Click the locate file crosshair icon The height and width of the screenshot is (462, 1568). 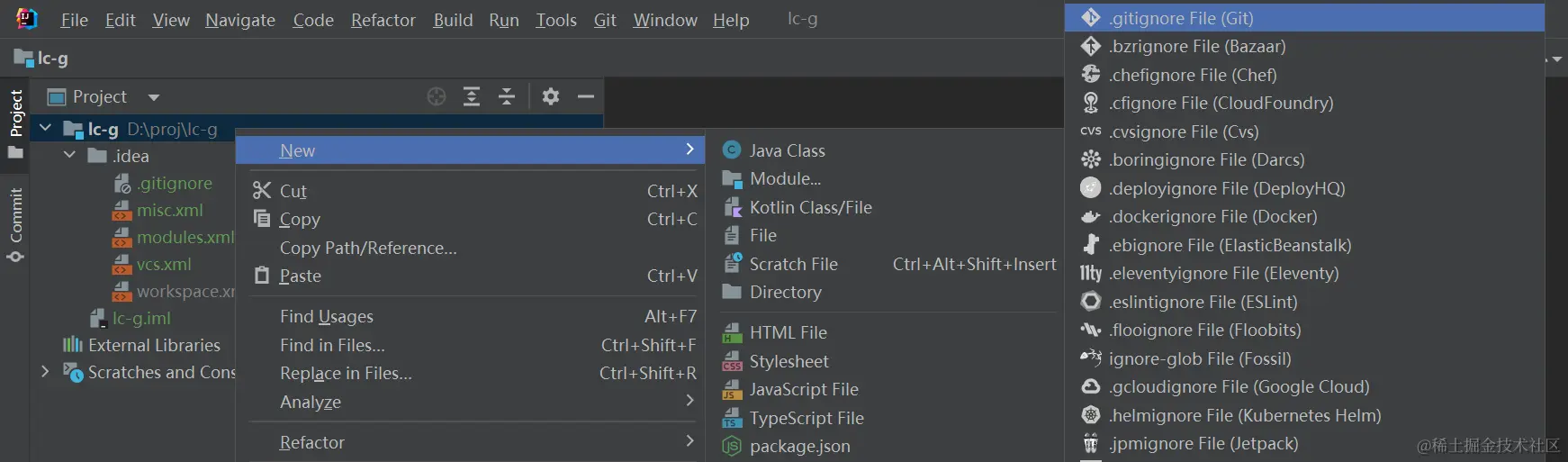[x=437, y=96]
